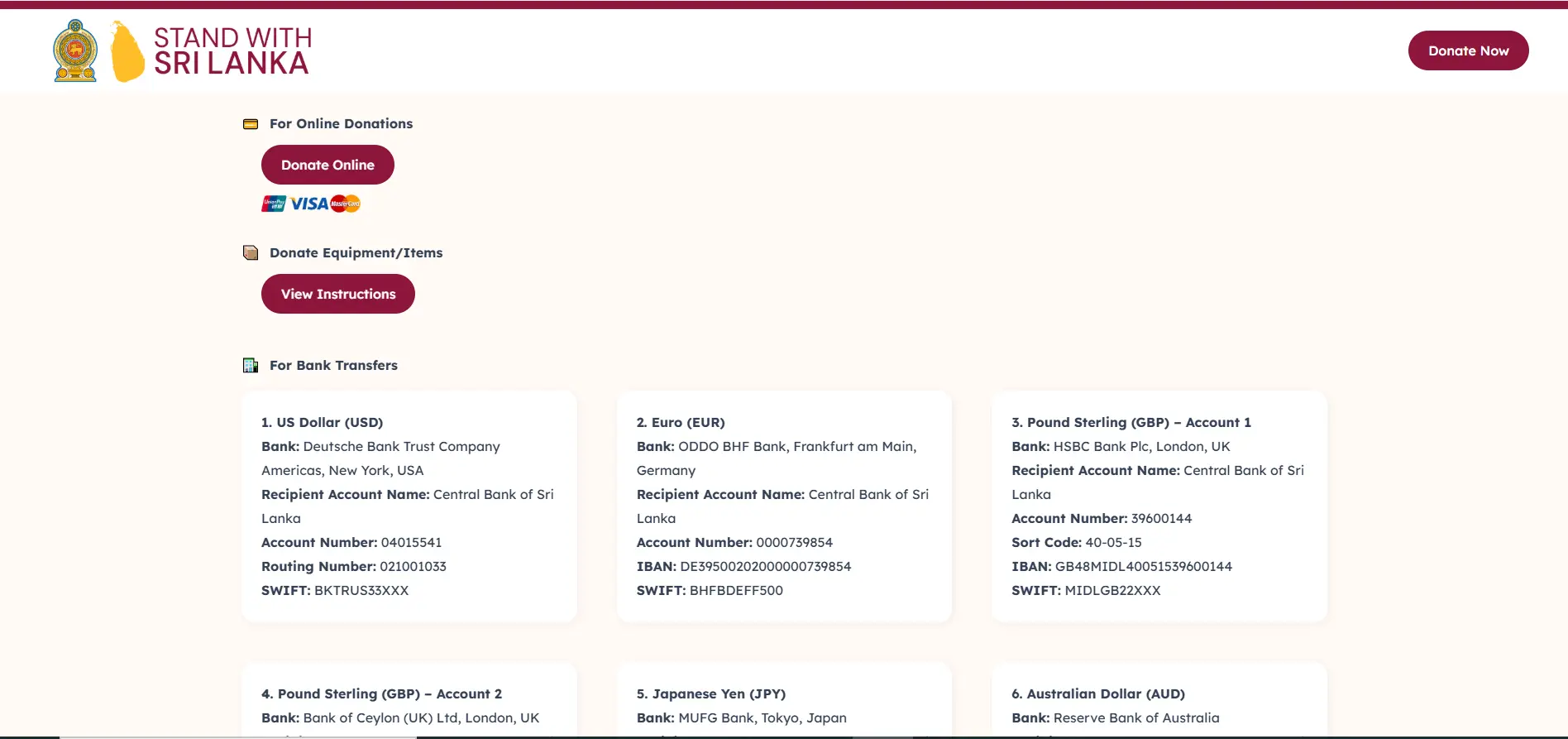The image size is (1568, 739).
Task: Click the bank building icon beside Bank Transfers
Action: click(251, 366)
